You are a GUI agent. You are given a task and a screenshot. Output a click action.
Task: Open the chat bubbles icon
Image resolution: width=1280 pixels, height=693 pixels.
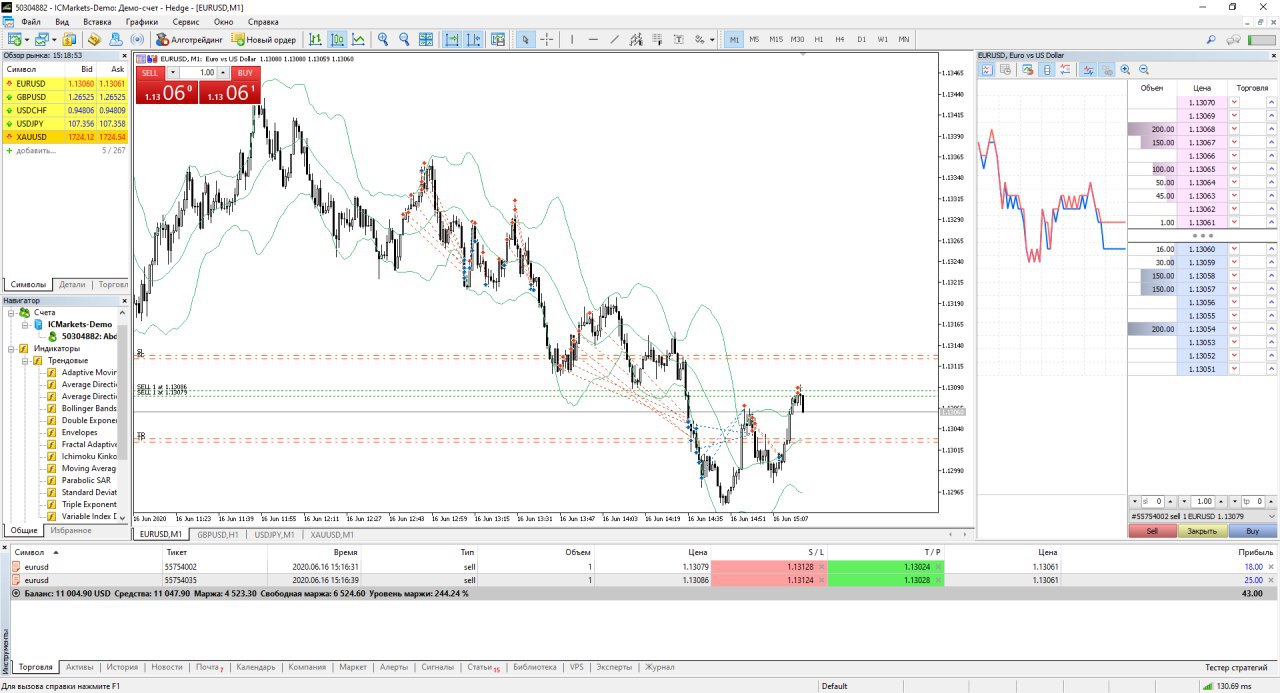pyautogui.click(x=1233, y=40)
